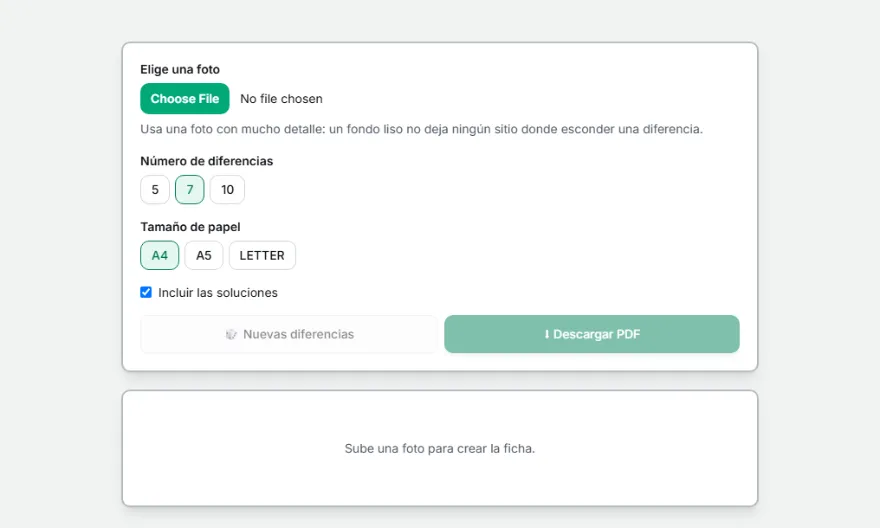Click the Tamaño de papel label

coord(190,227)
